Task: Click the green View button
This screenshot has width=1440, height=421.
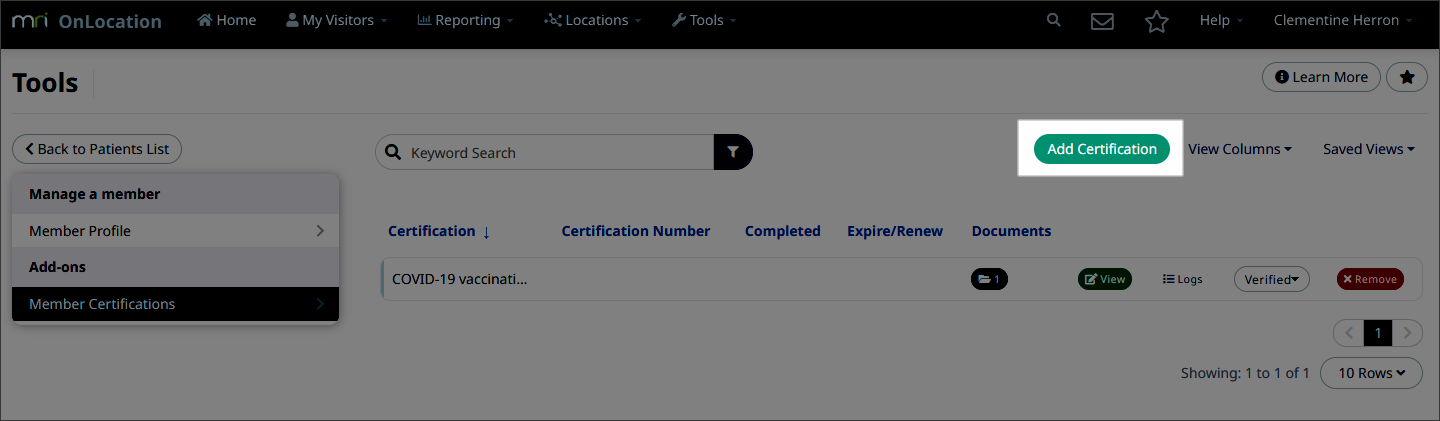Action: point(1105,279)
